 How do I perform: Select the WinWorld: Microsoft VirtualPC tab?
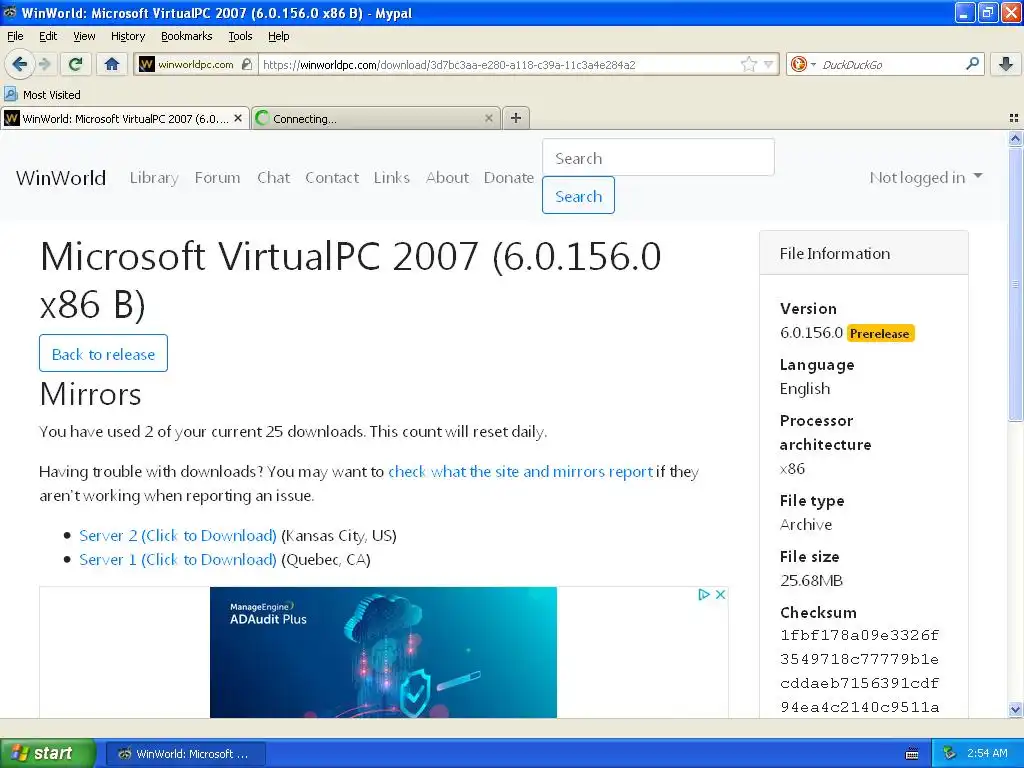pyautogui.click(x=125, y=118)
